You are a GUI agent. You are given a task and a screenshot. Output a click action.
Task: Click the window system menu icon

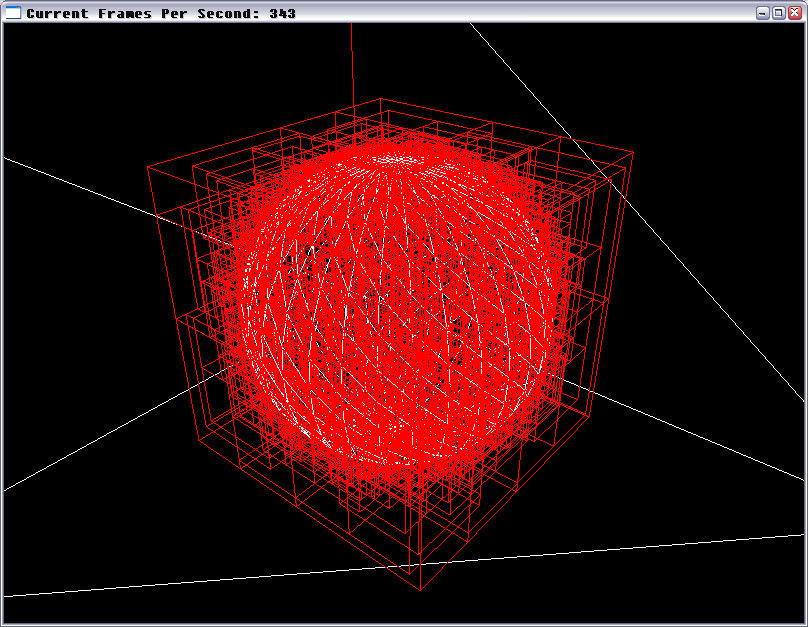[x=12, y=12]
